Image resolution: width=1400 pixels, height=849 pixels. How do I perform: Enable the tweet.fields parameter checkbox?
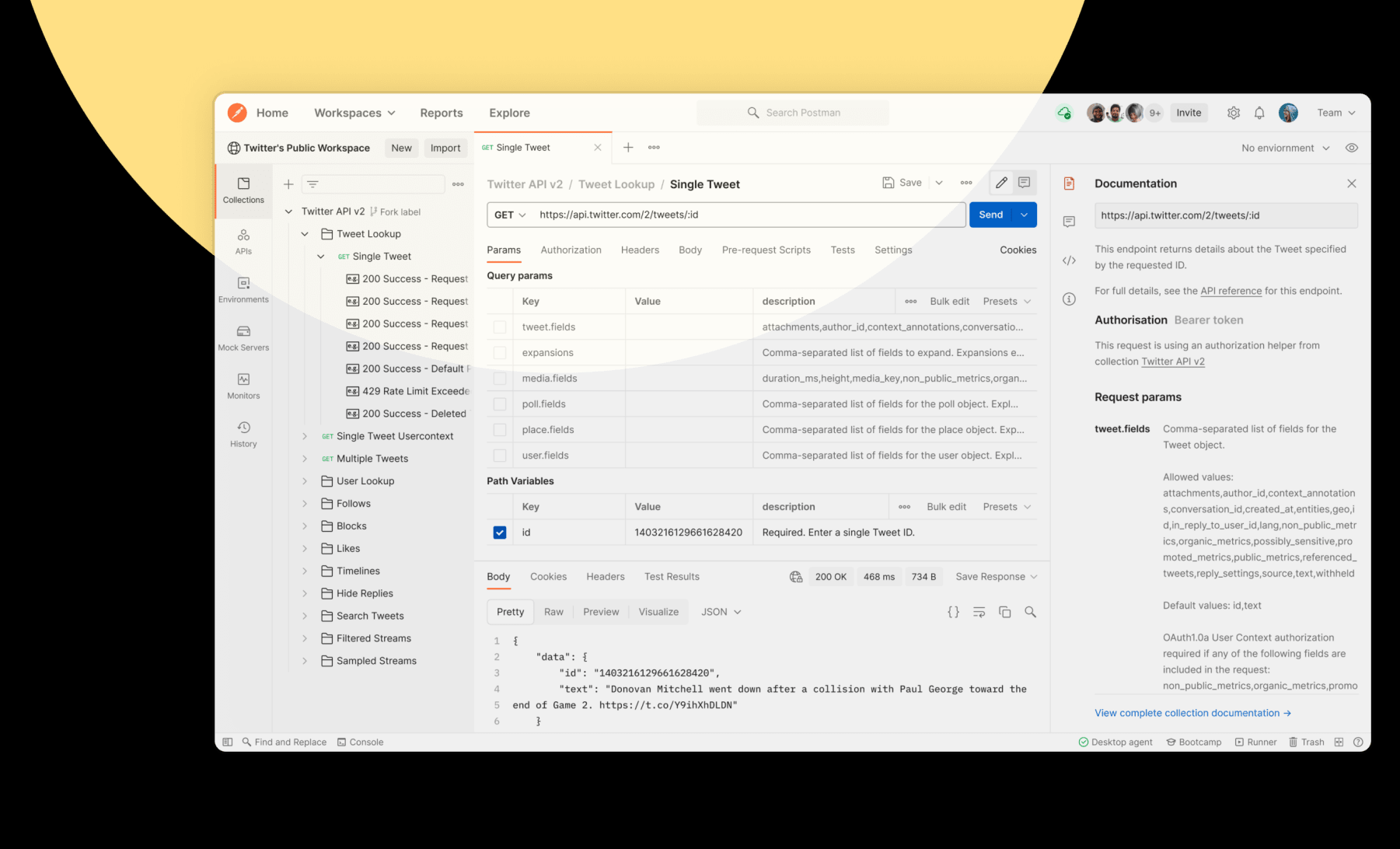click(x=500, y=327)
